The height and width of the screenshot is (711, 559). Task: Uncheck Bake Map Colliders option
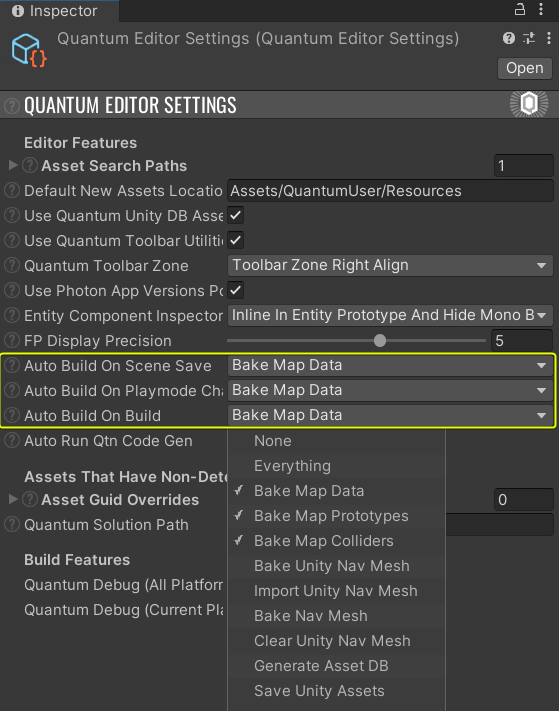tap(336, 541)
